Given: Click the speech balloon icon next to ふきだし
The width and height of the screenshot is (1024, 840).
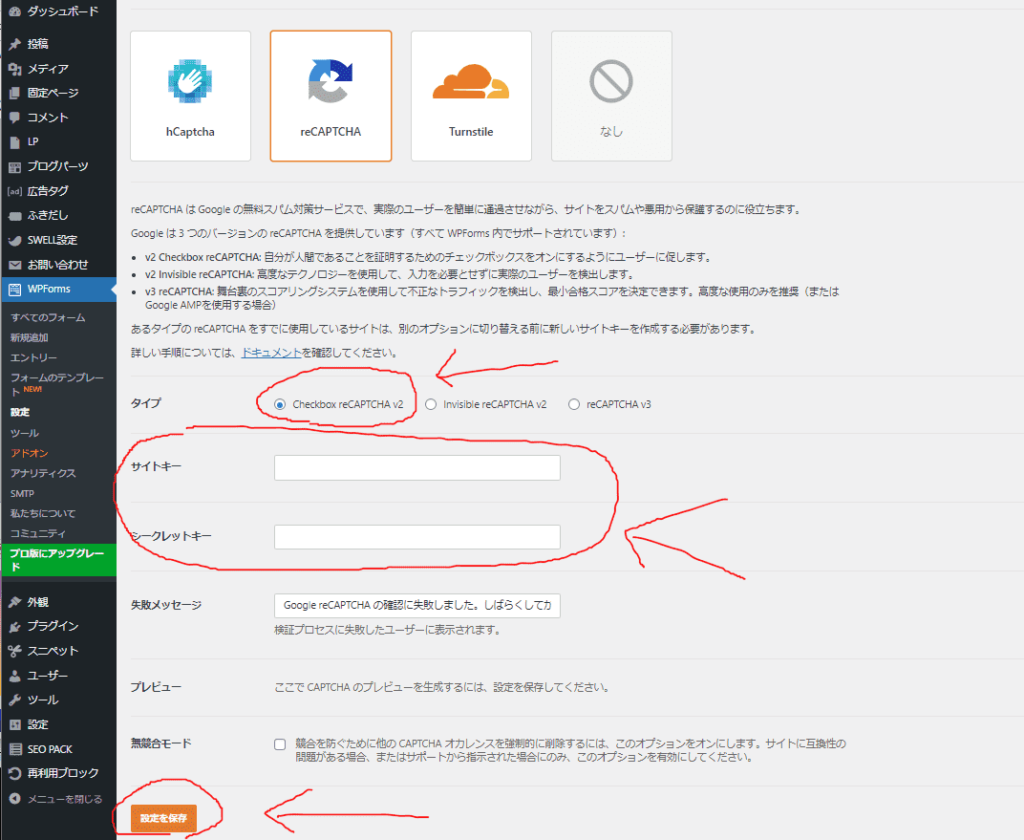Looking at the screenshot, I should point(14,216).
